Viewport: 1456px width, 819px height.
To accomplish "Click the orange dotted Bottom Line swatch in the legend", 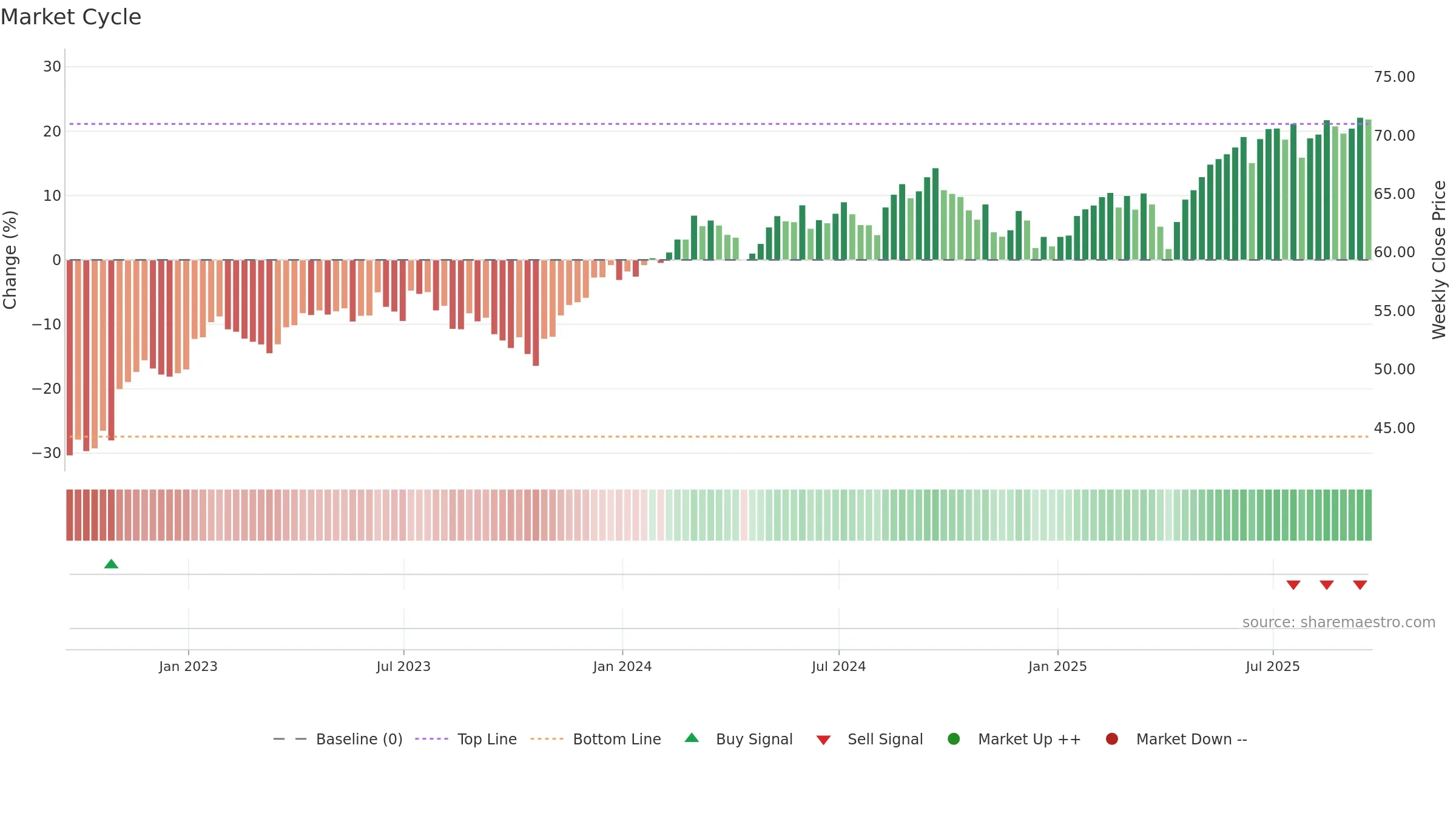I will (547, 739).
